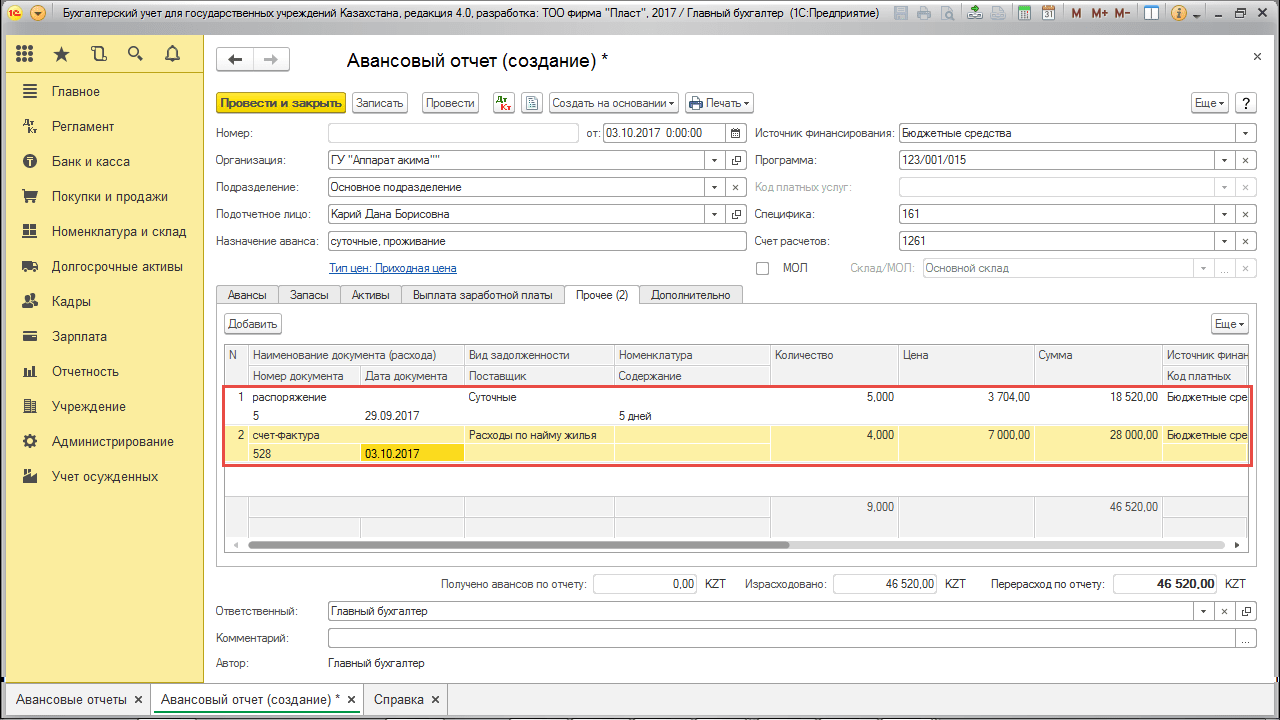The width and height of the screenshot is (1280, 720).
Task: Open the calendar icon in title bar
Action: 1047,14
